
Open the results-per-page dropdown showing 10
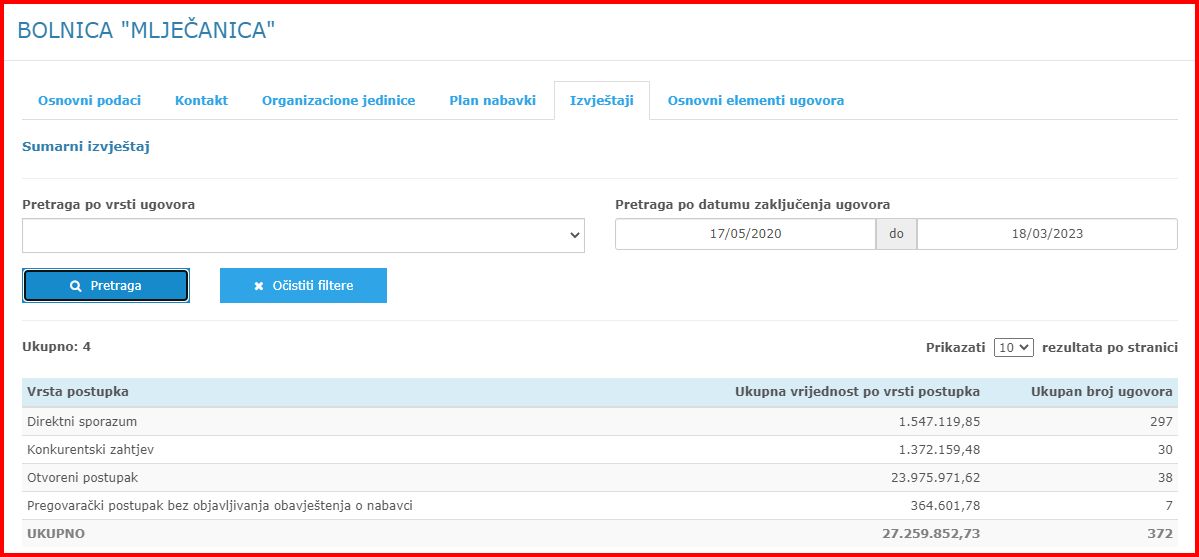tap(1014, 347)
